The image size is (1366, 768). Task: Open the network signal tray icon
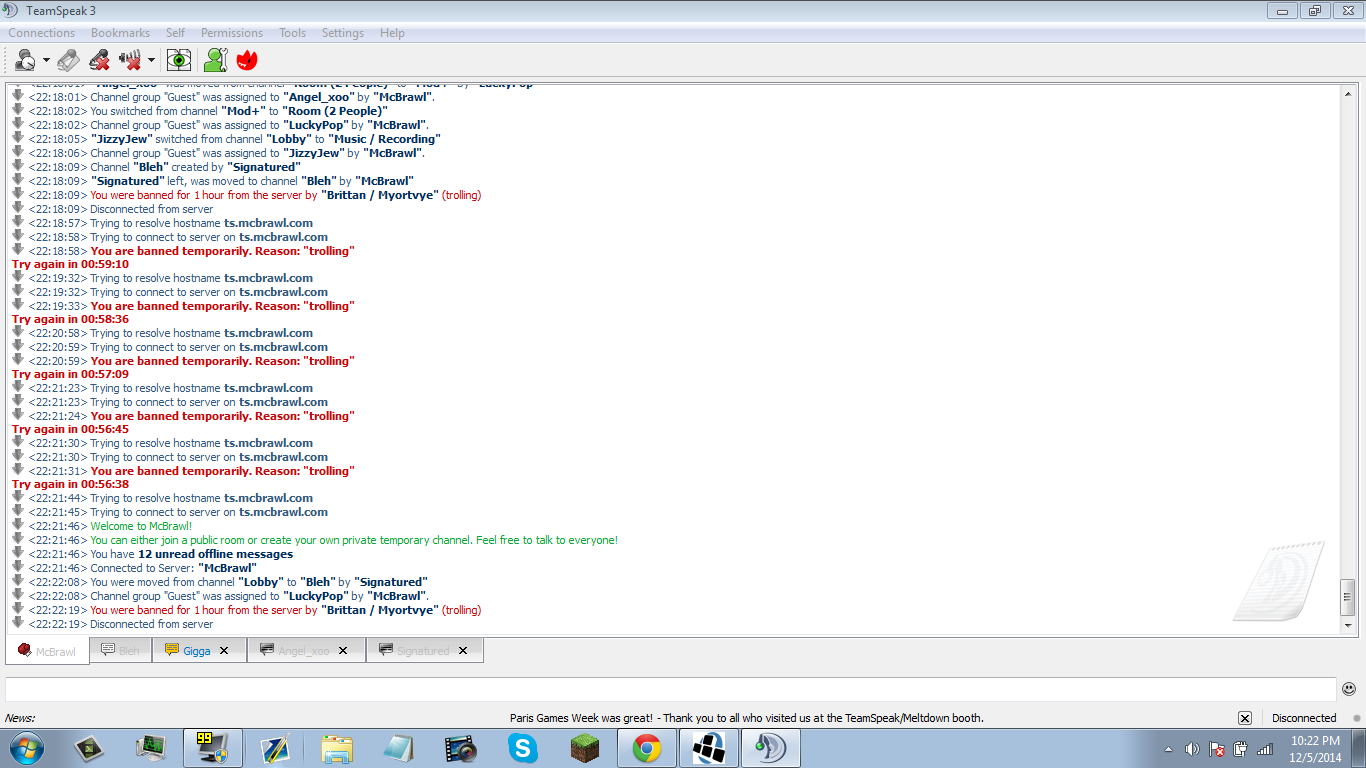click(x=1265, y=749)
